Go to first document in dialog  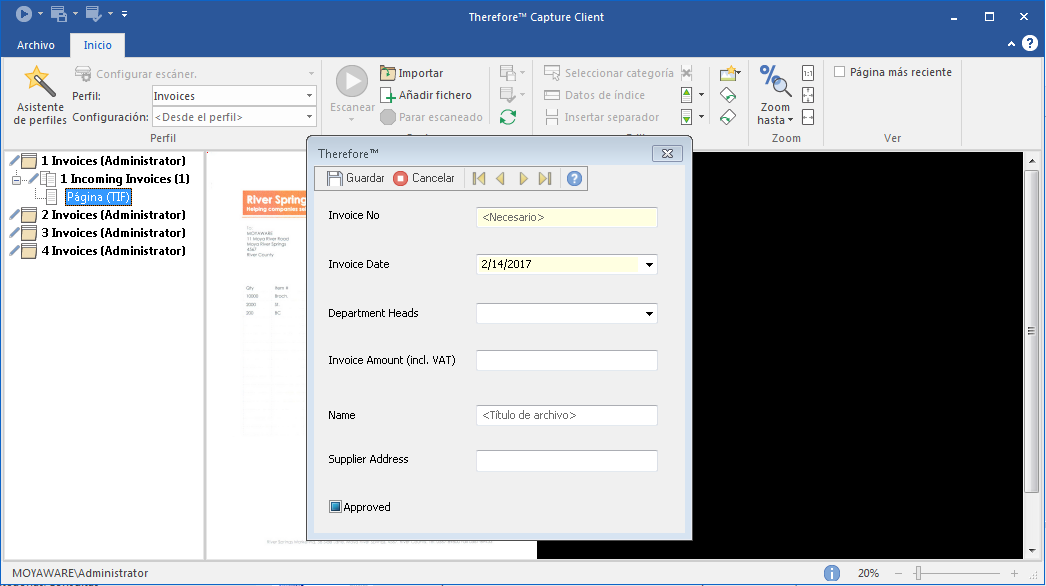[x=478, y=178]
